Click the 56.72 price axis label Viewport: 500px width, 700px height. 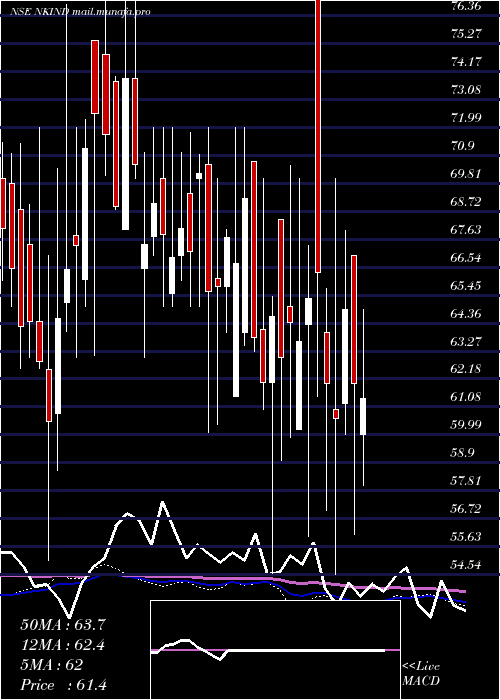[x=466, y=509]
